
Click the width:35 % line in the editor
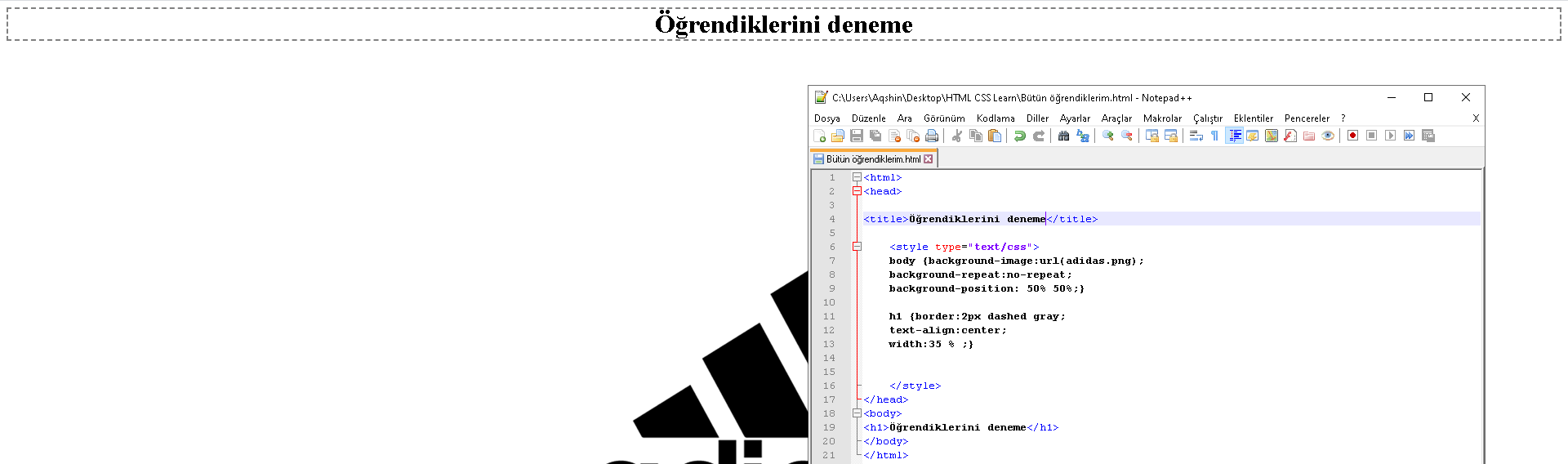click(932, 344)
